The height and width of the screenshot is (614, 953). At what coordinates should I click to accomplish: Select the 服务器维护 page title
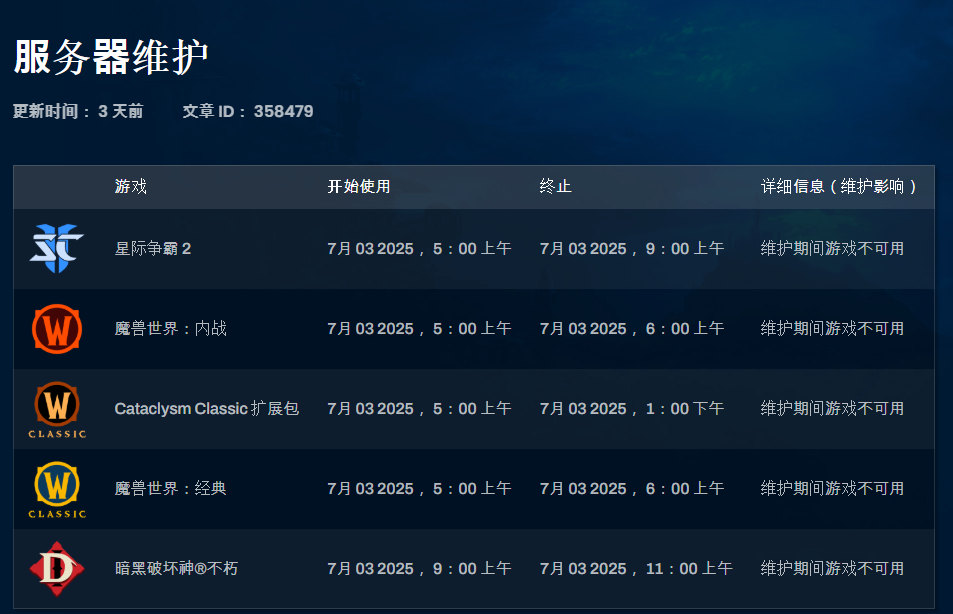click(111, 57)
